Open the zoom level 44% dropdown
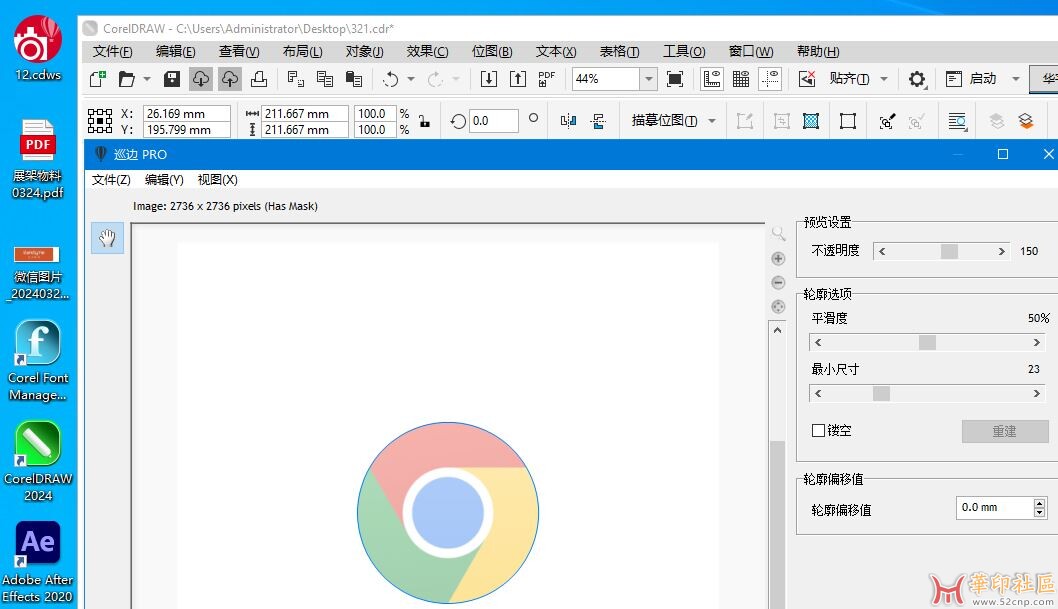The height and width of the screenshot is (609, 1058). click(x=648, y=79)
